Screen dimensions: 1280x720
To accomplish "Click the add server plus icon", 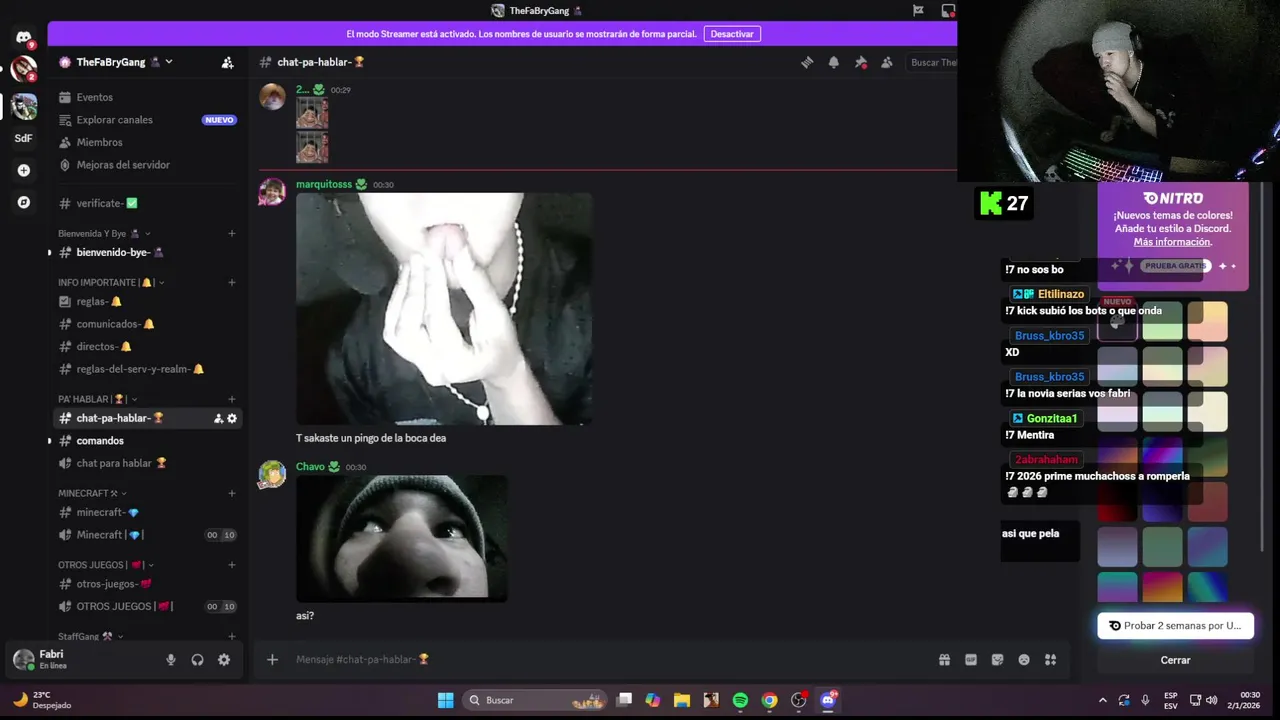I will (24, 170).
